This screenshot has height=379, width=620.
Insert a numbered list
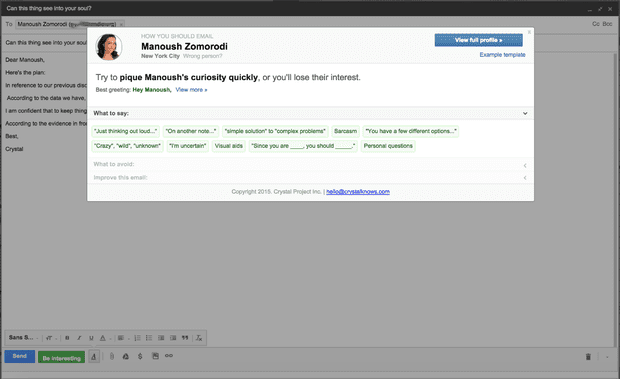click(137, 338)
